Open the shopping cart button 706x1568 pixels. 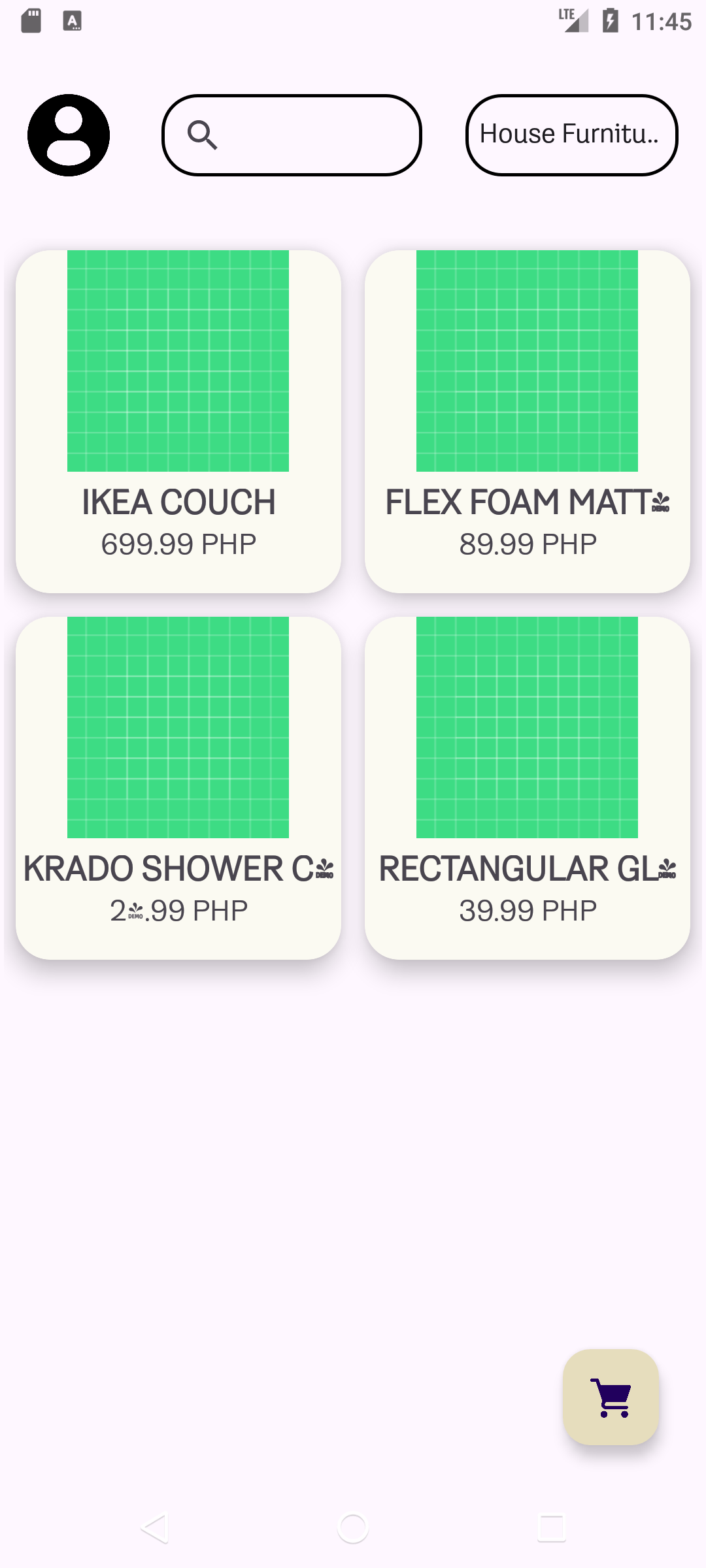coord(611,1397)
